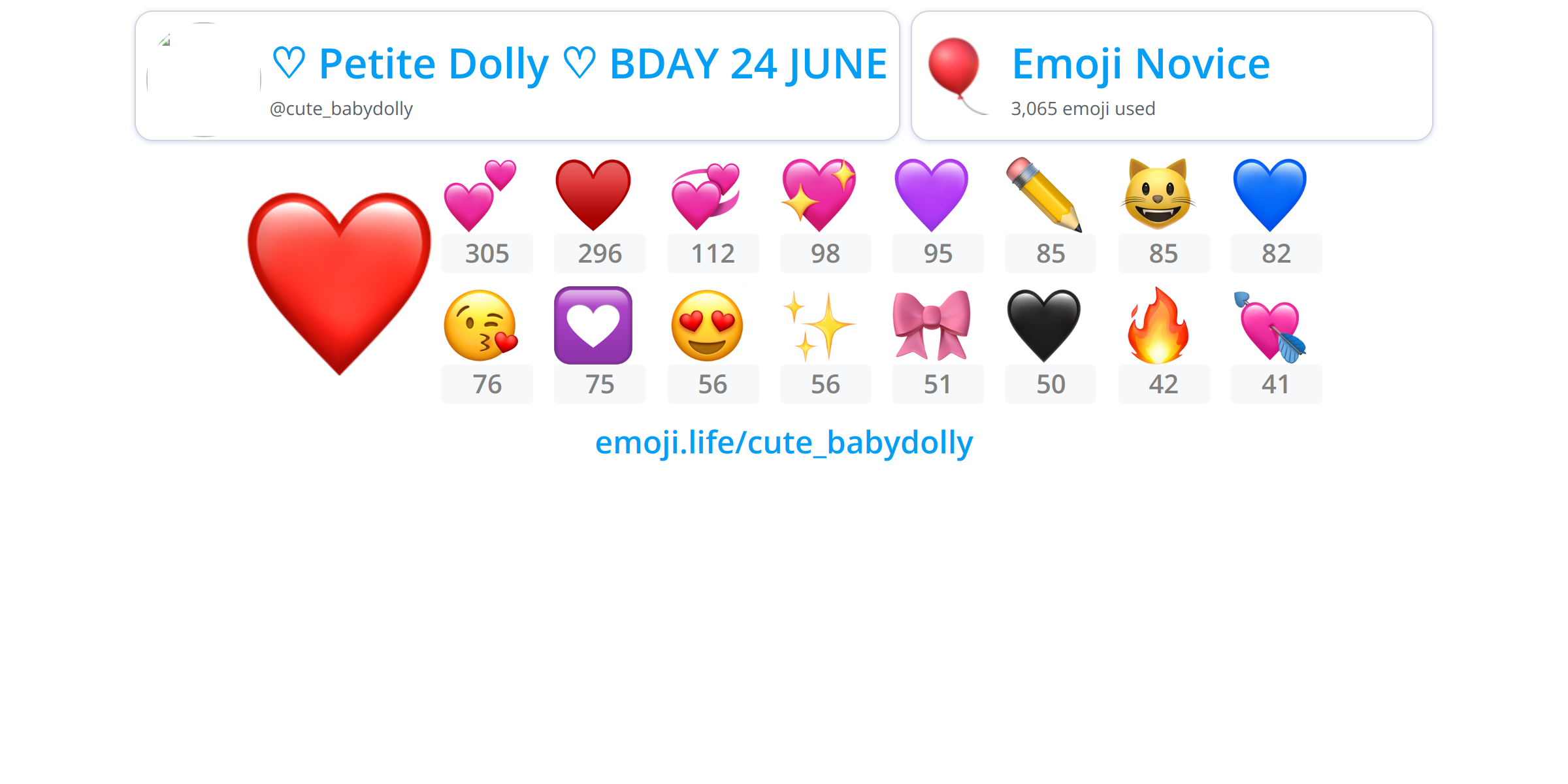Click the revolving hearts emoji
Viewport: 1568px width, 784px height.
click(x=706, y=195)
